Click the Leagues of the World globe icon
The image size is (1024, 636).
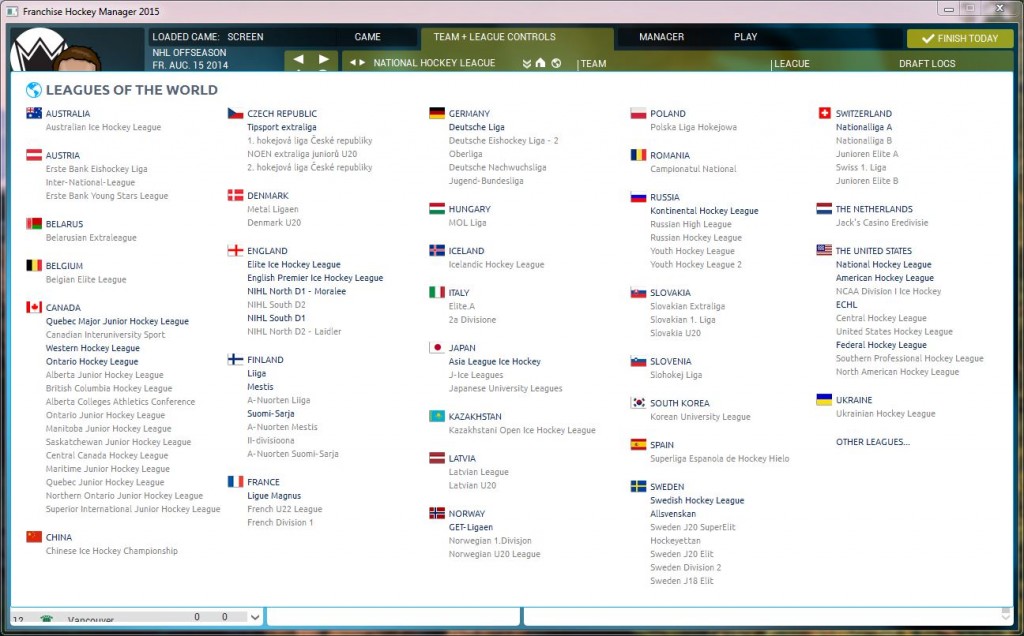[33, 89]
